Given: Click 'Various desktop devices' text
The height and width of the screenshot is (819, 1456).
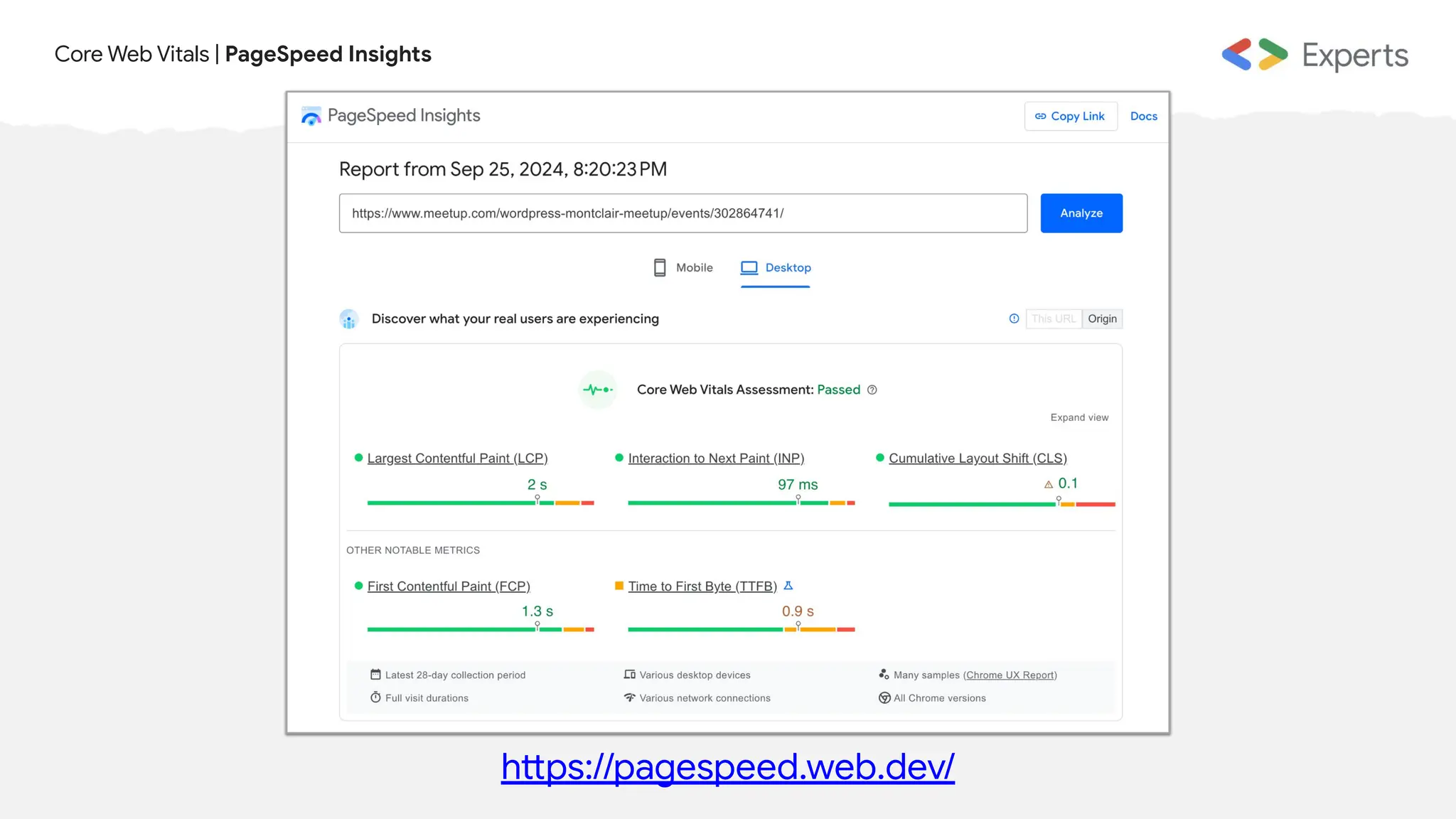Looking at the screenshot, I should 695,675.
